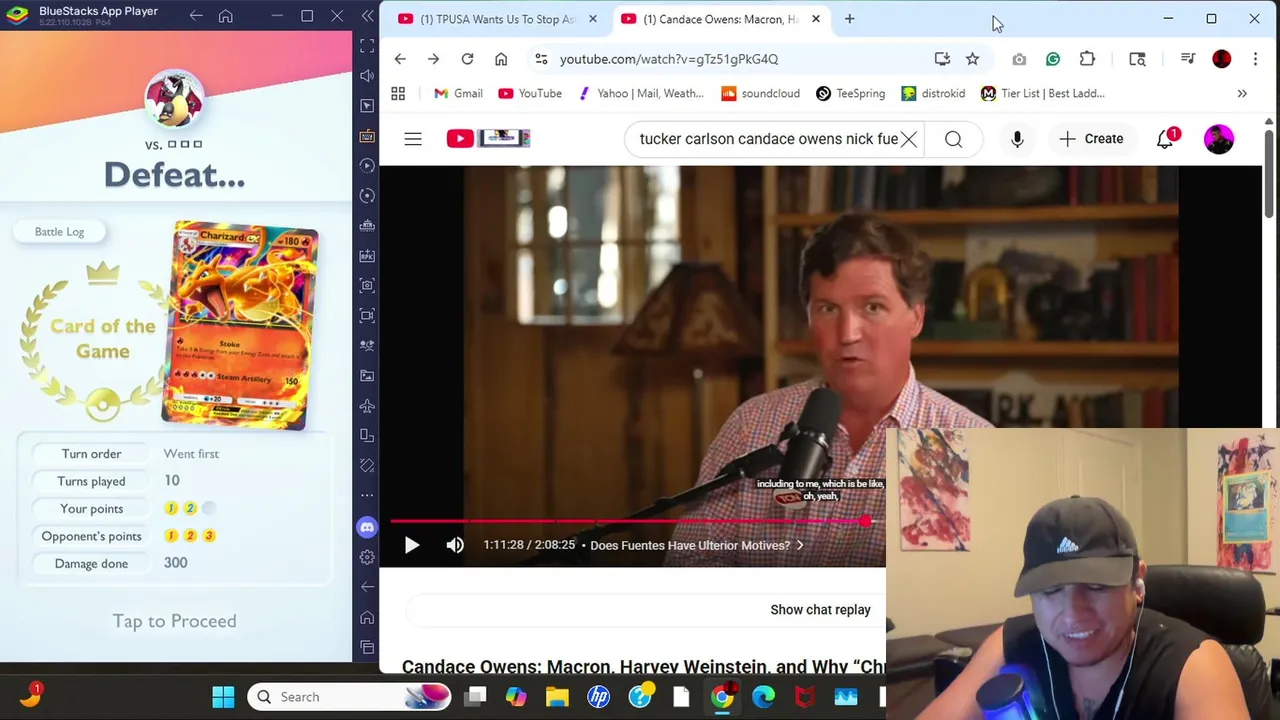The height and width of the screenshot is (720, 1280).
Task: Click BlueStacks title bar back arrow
Action: (x=196, y=16)
